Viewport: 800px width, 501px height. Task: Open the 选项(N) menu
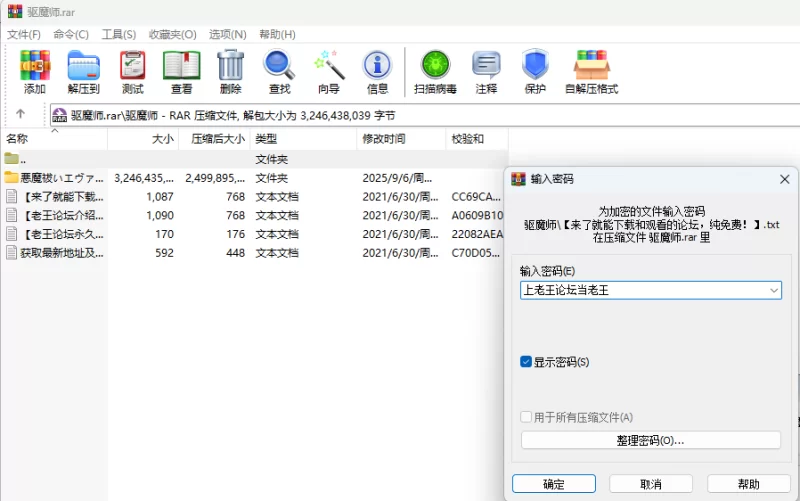(228, 34)
